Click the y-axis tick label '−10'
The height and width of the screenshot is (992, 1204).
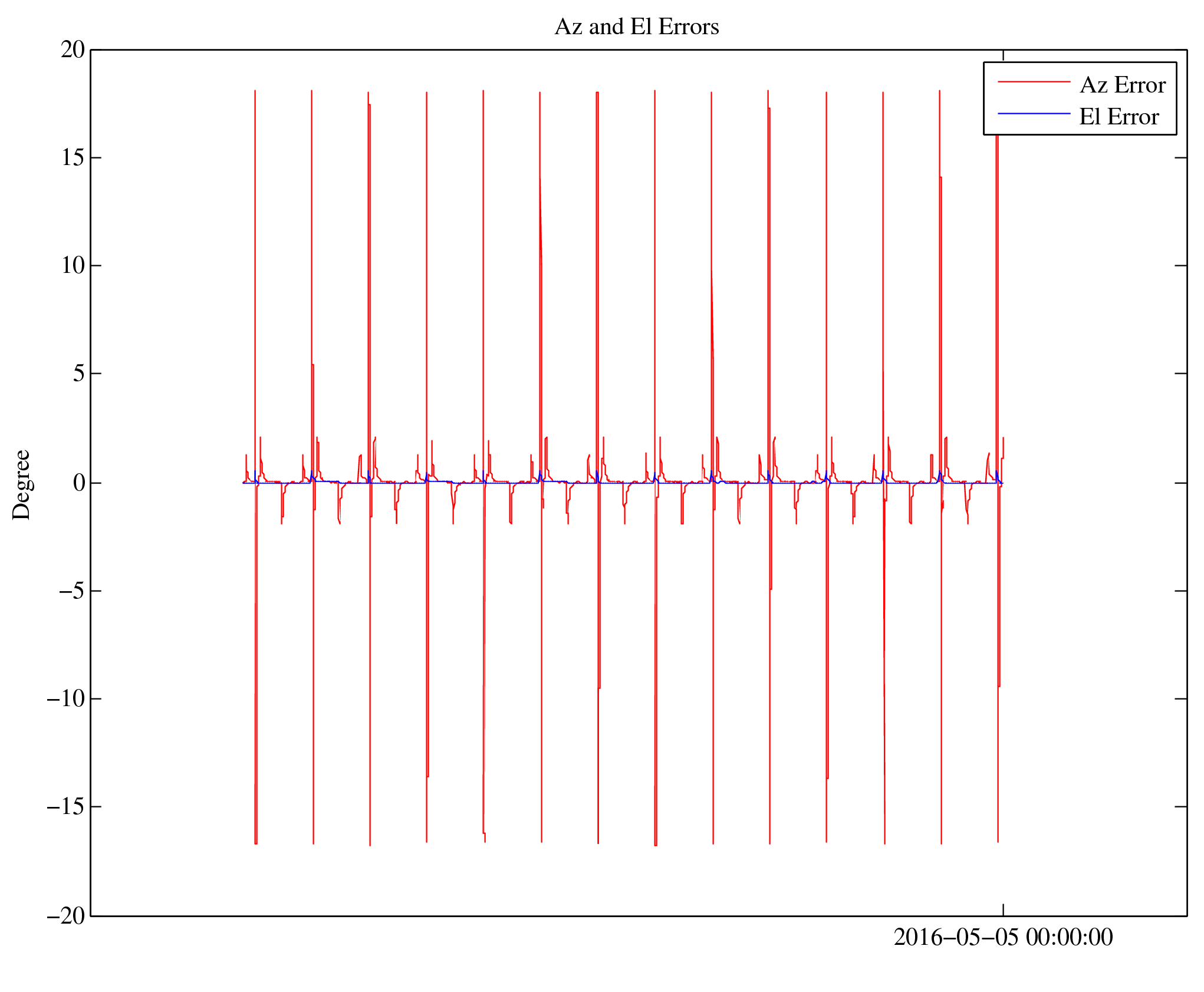click(66, 698)
